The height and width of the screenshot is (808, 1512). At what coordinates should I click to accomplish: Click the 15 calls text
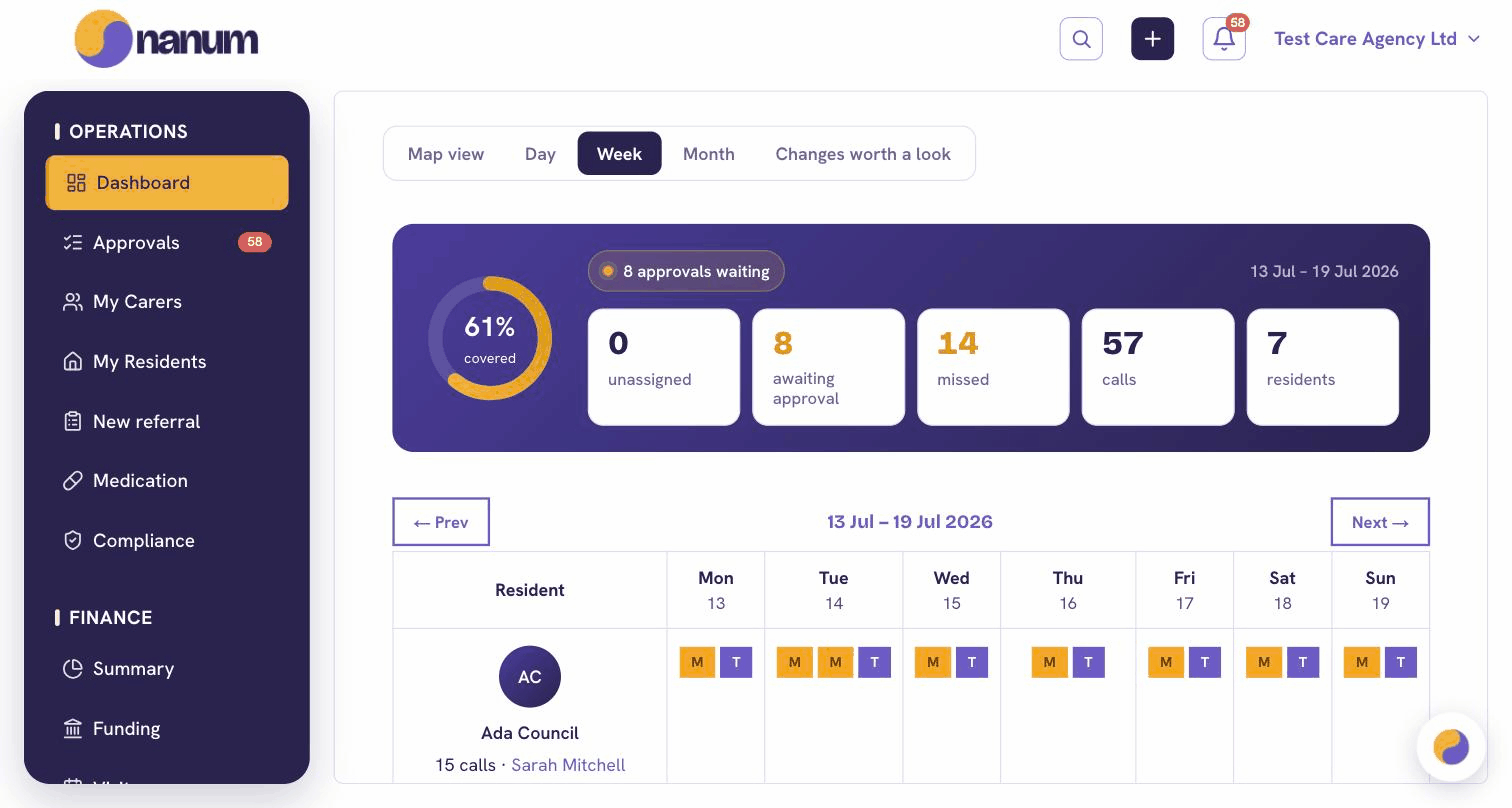pyautogui.click(x=465, y=765)
